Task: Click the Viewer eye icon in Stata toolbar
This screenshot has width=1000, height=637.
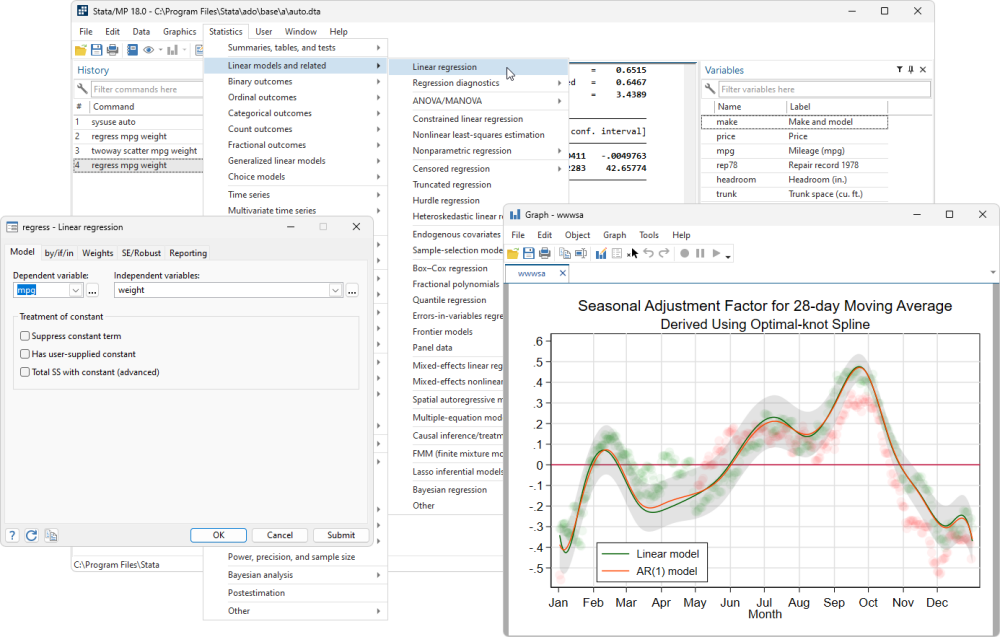Action: pos(149,50)
